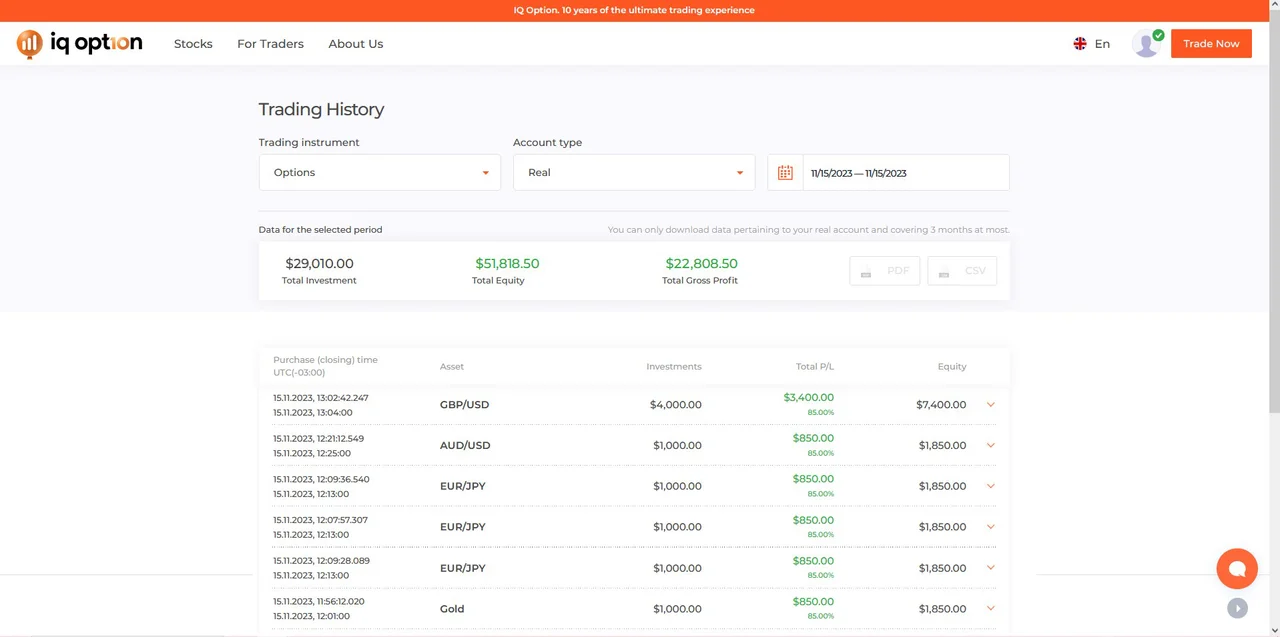Click the AUD/USD asset name

[465, 445]
